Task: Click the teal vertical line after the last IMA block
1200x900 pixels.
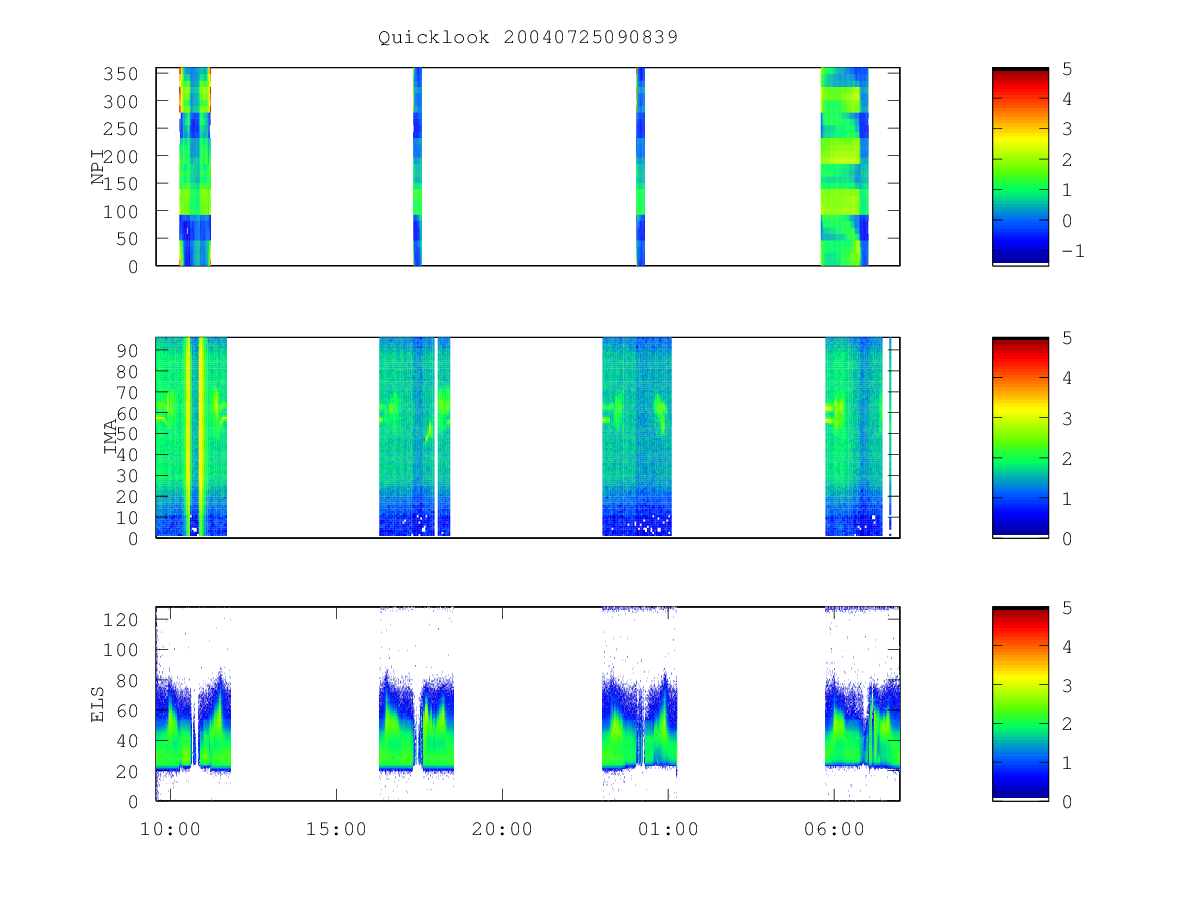Action: [890, 437]
